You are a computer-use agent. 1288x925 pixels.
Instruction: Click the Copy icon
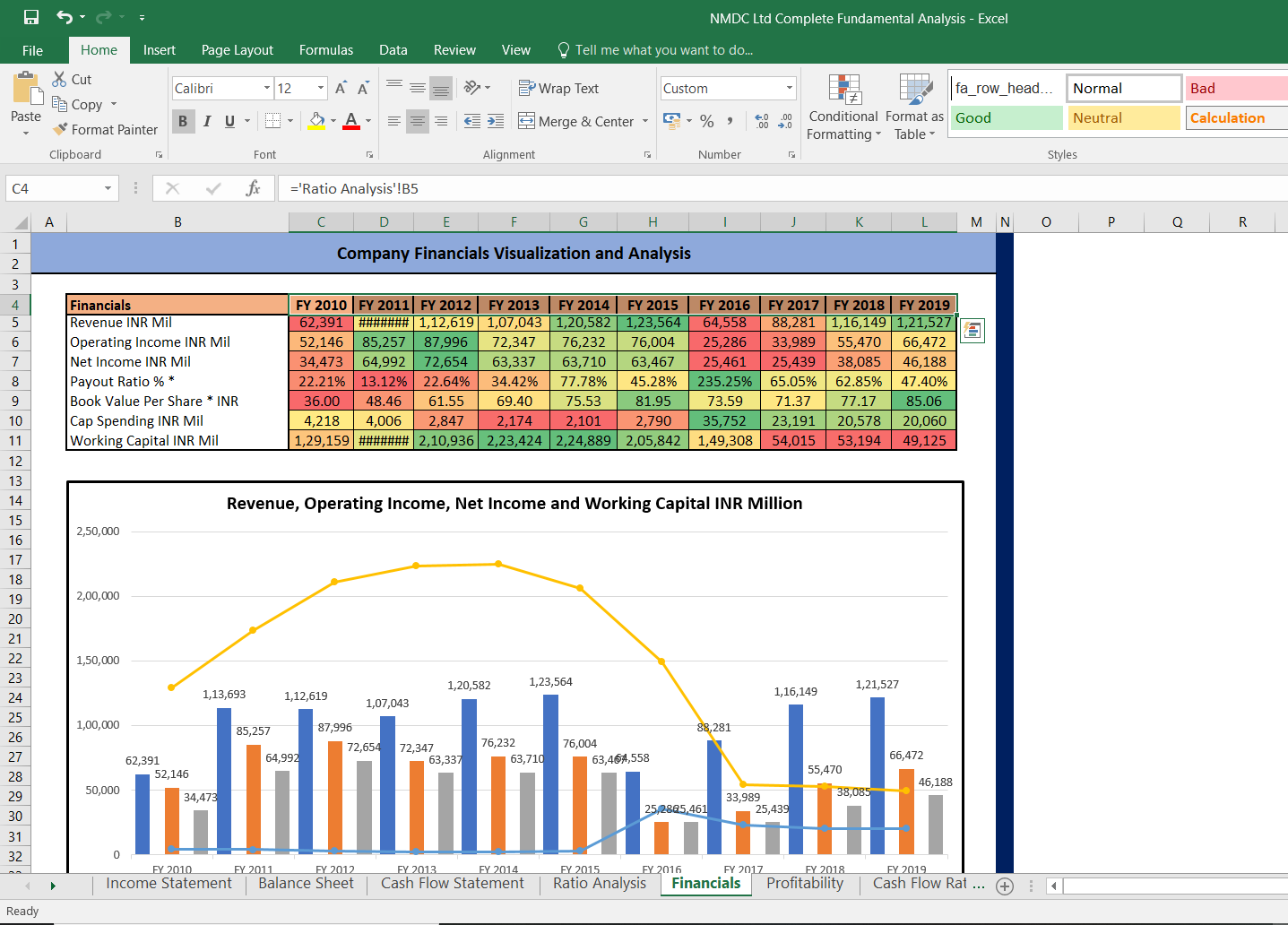59,104
